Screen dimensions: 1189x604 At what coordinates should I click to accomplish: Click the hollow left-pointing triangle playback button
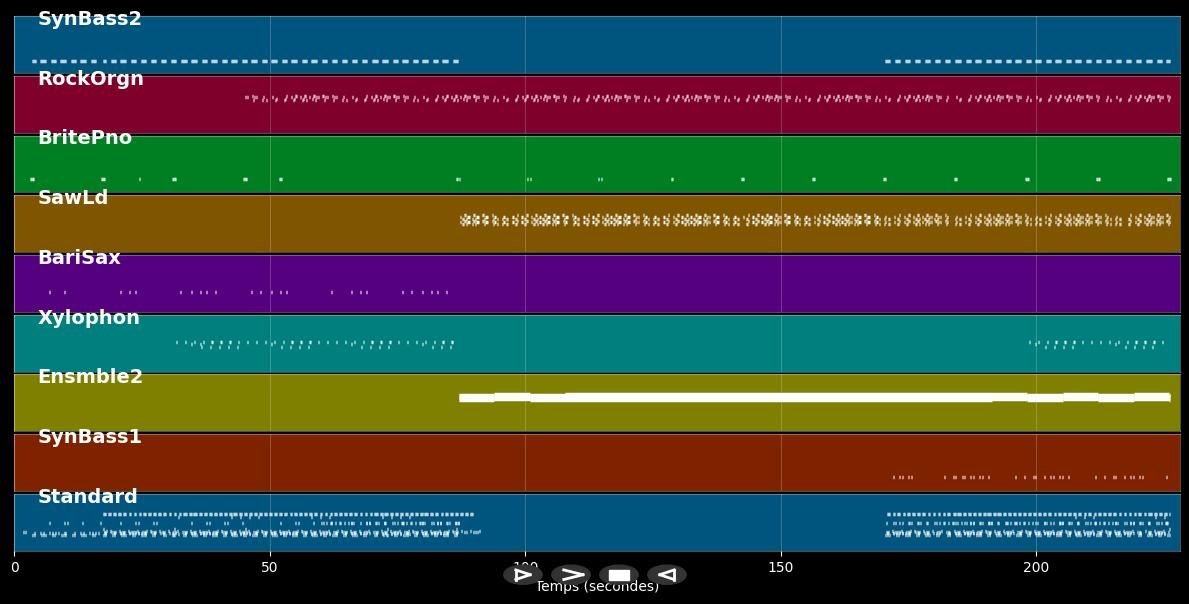[666, 575]
